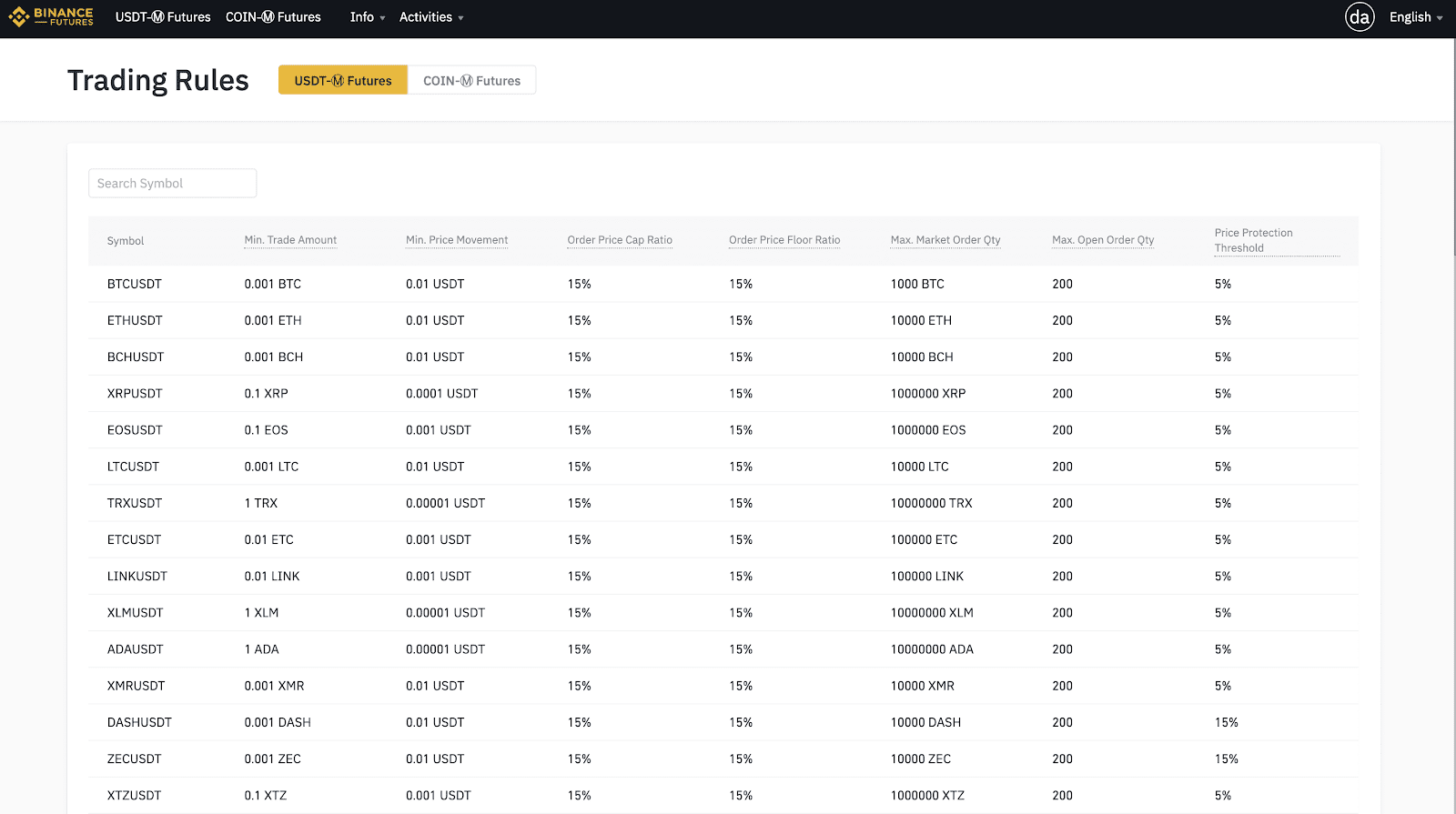Expand the Info dropdown menu
The height and width of the screenshot is (814, 1456).
(368, 17)
